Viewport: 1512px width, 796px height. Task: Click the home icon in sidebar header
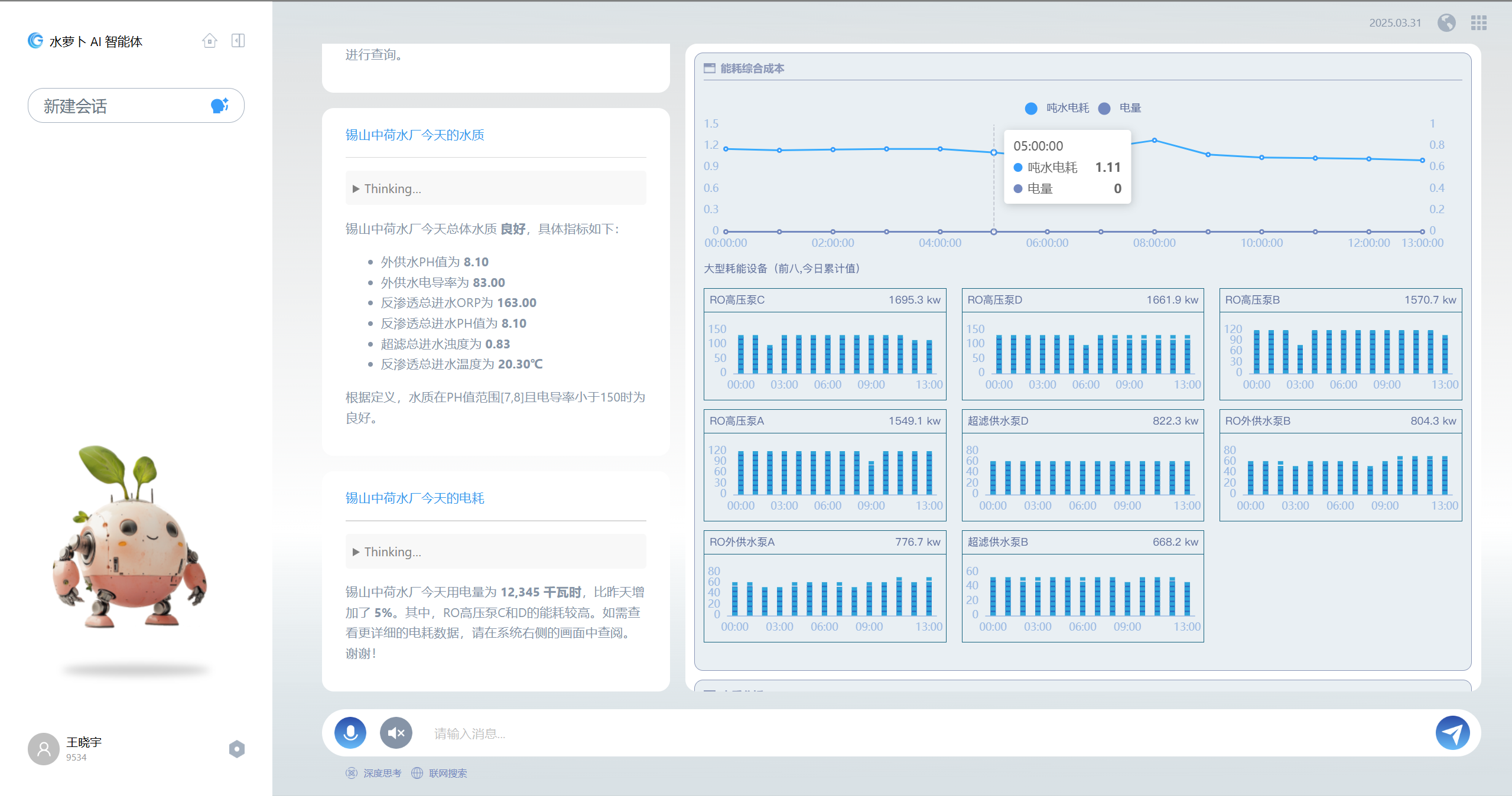point(210,41)
